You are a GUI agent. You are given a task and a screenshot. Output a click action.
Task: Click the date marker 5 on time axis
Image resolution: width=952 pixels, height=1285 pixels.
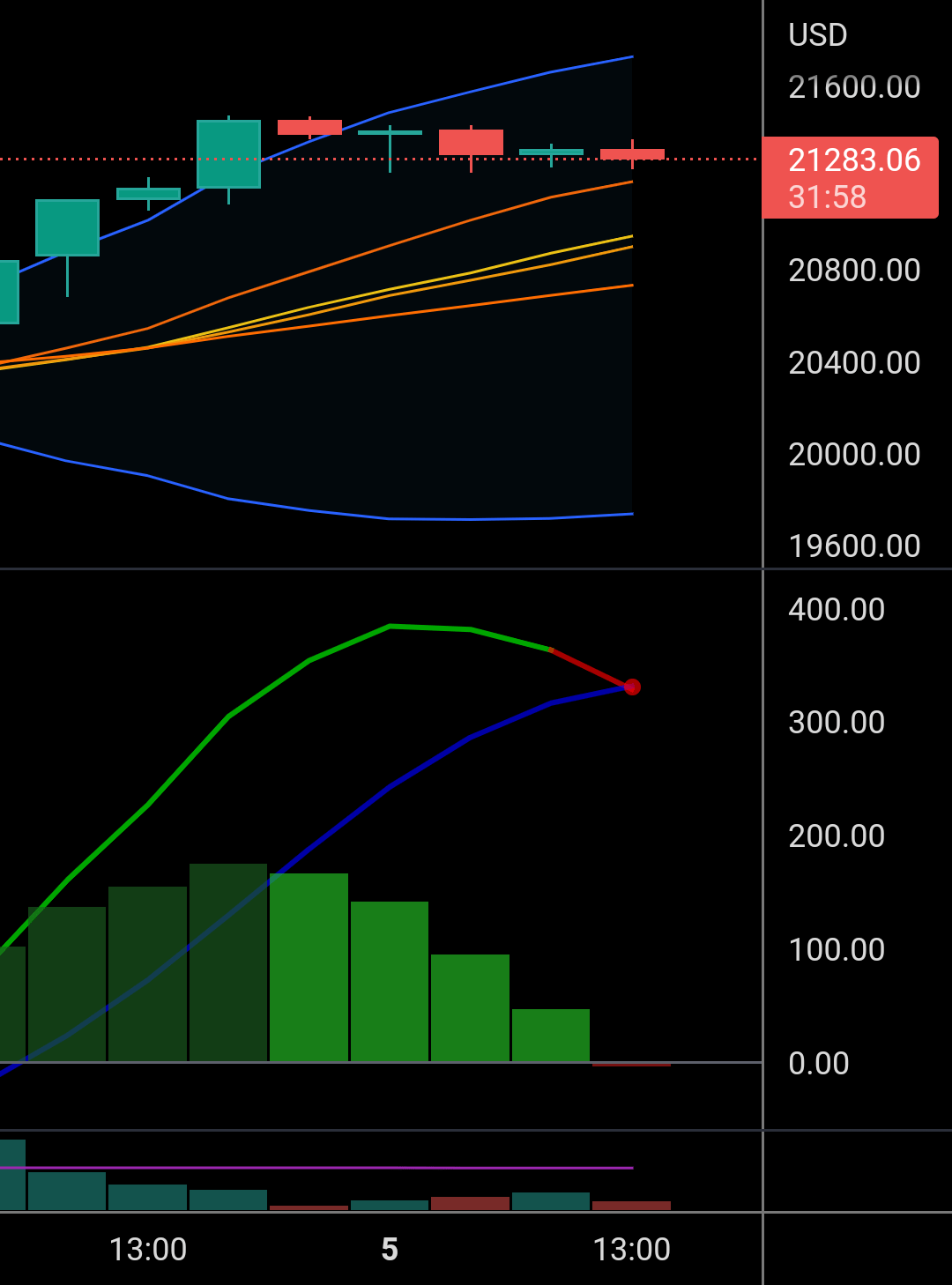[390, 1249]
